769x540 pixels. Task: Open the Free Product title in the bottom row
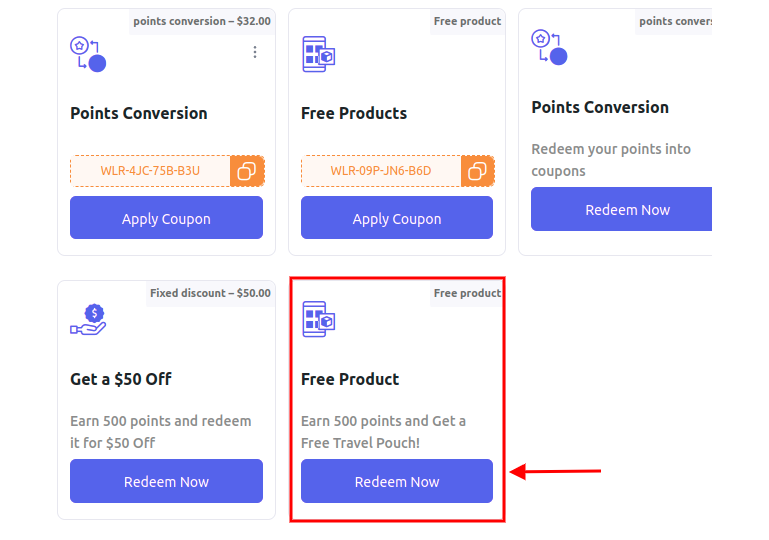point(350,379)
